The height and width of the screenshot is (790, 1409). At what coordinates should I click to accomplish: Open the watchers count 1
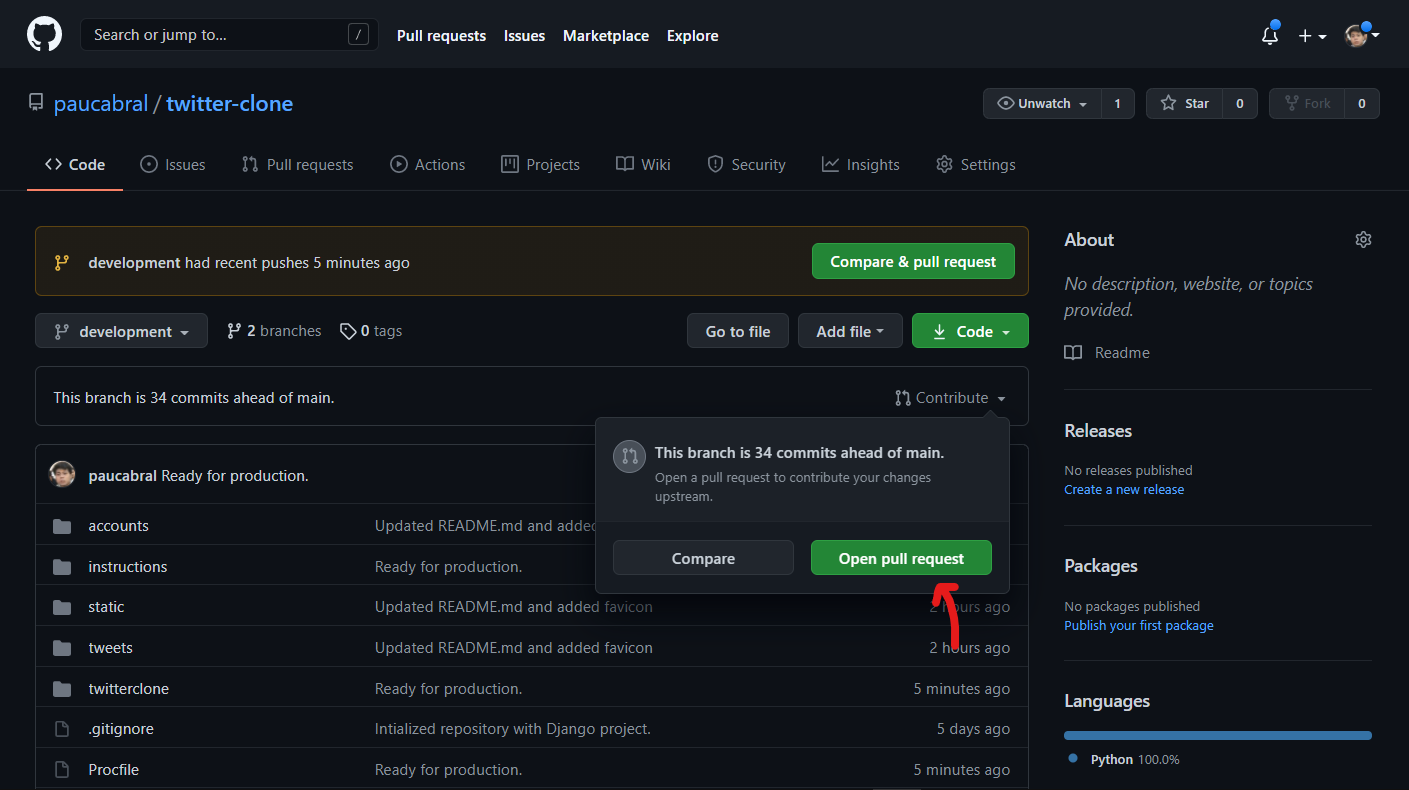coord(1118,104)
